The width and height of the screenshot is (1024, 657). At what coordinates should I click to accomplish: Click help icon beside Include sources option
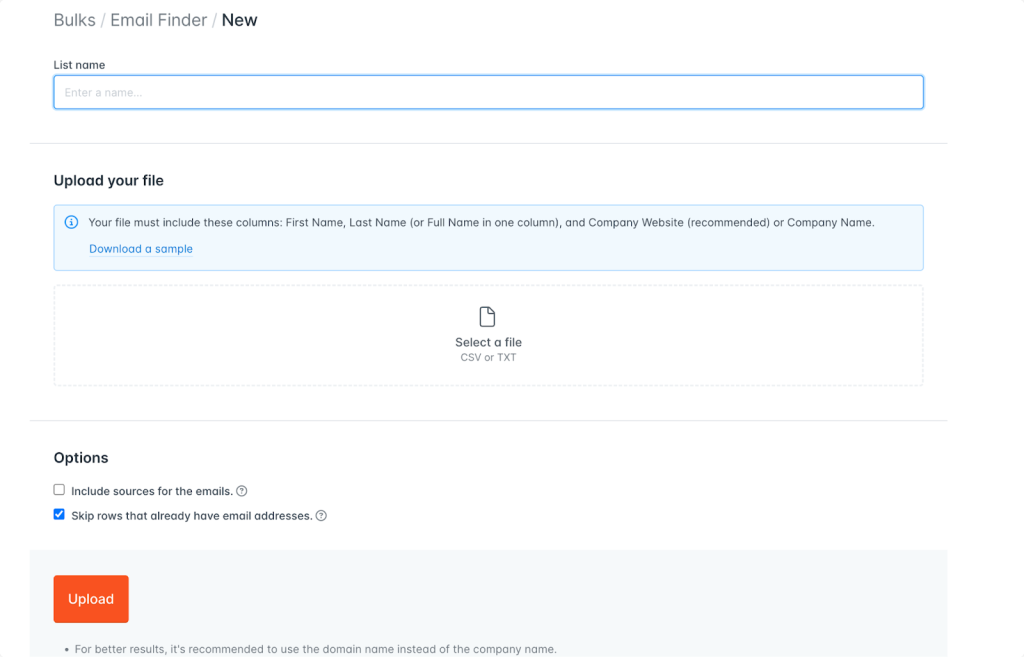click(242, 491)
